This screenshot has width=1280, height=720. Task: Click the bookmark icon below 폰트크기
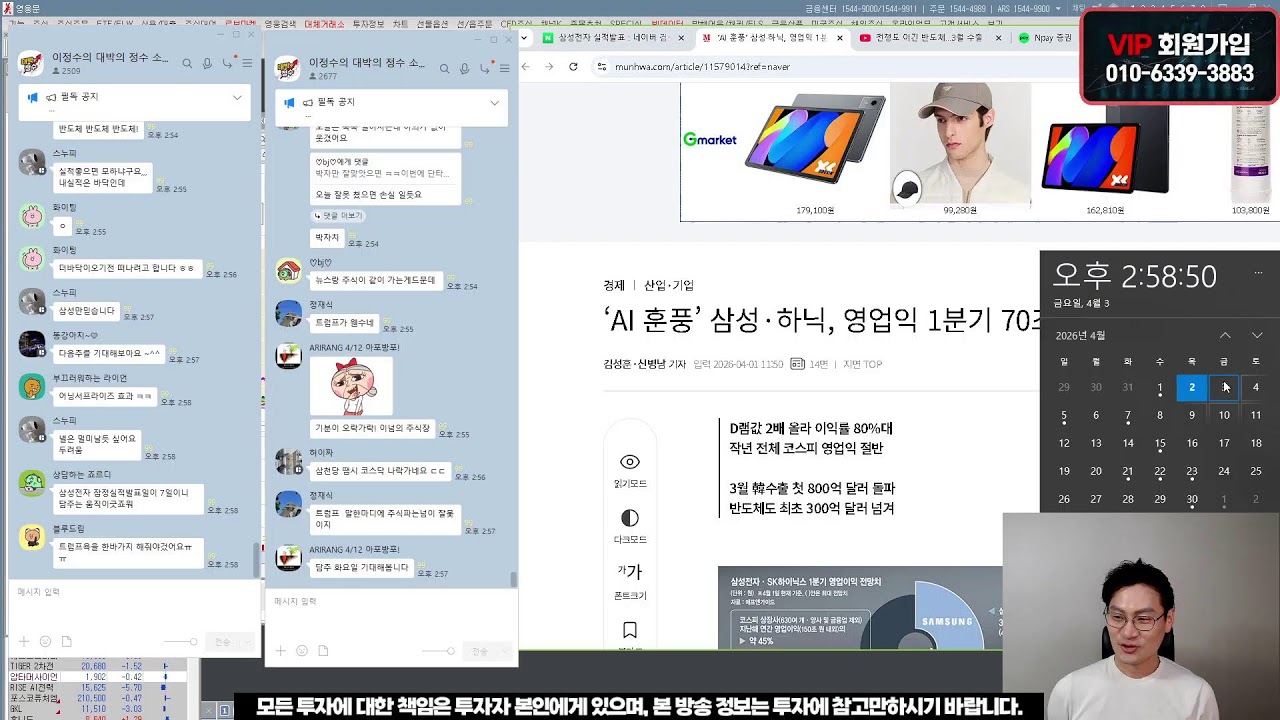pyautogui.click(x=630, y=630)
